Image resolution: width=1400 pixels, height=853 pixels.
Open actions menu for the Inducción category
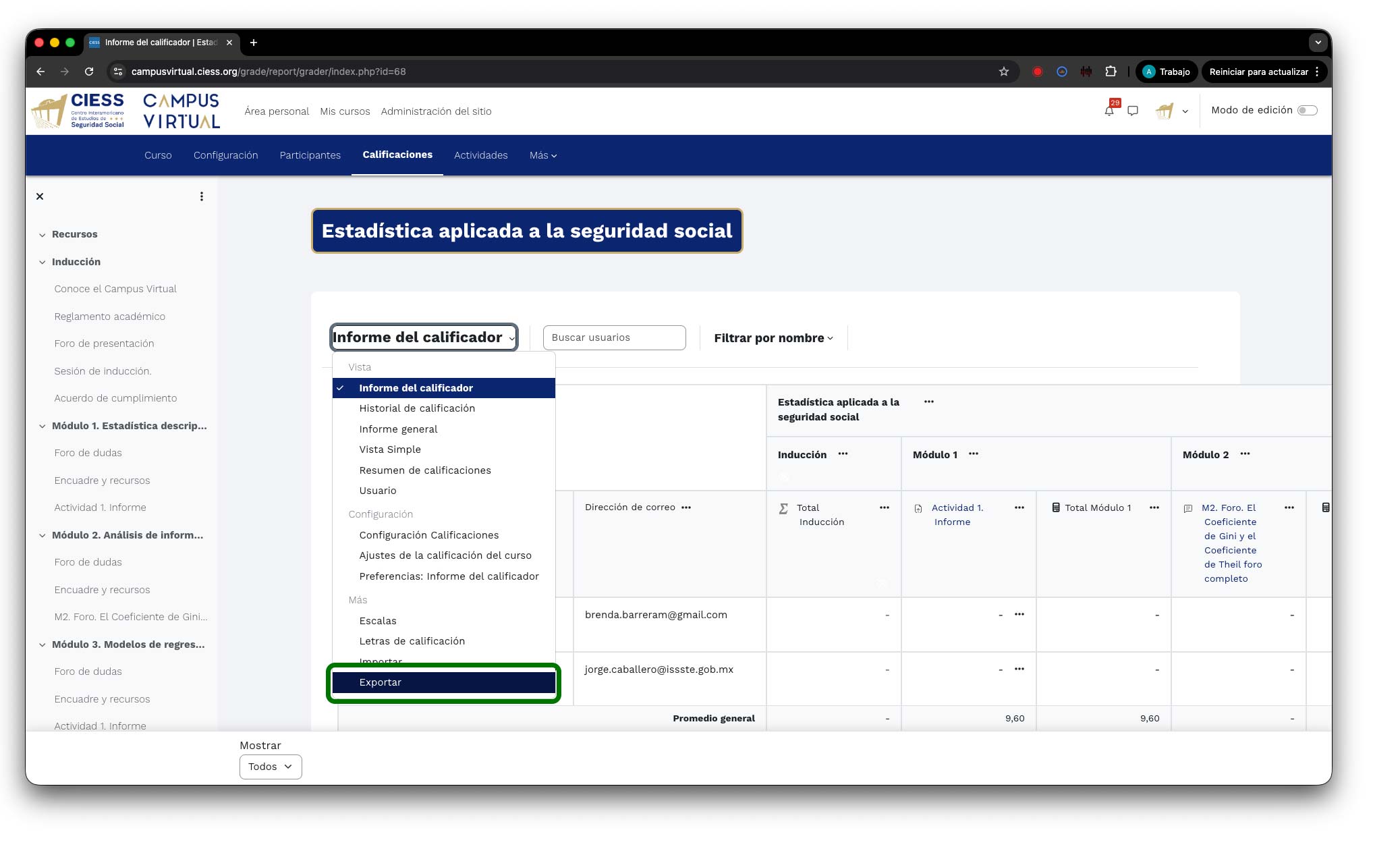(x=843, y=454)
